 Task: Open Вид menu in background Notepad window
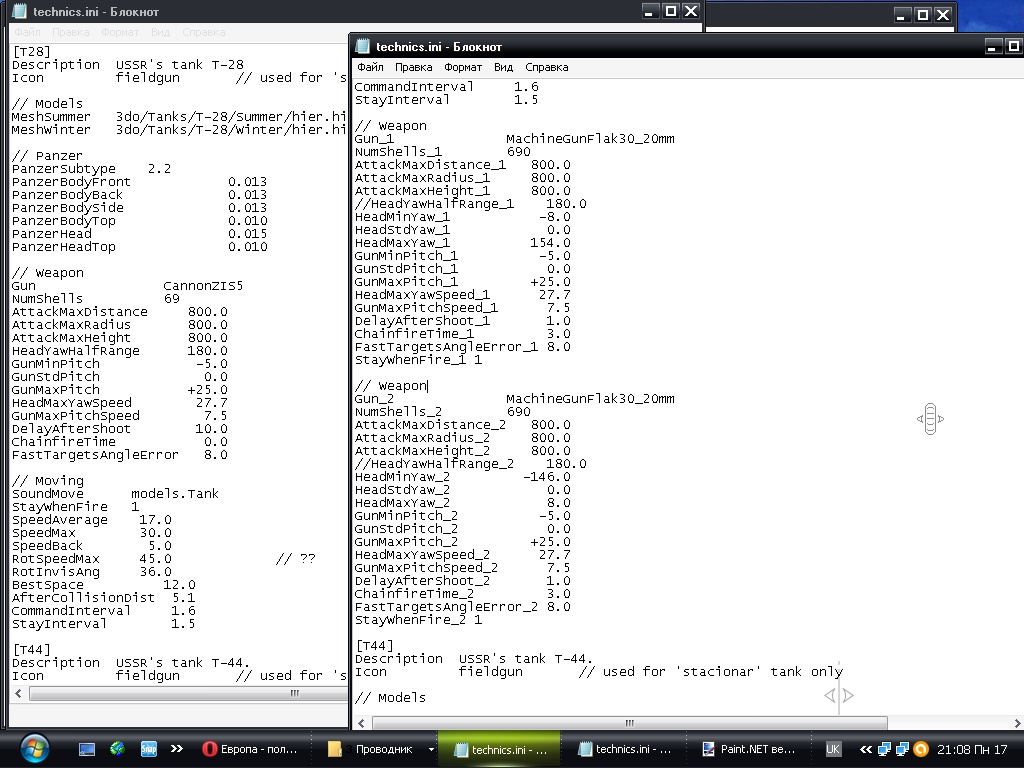pyautogui.click(x=161, y=32)
